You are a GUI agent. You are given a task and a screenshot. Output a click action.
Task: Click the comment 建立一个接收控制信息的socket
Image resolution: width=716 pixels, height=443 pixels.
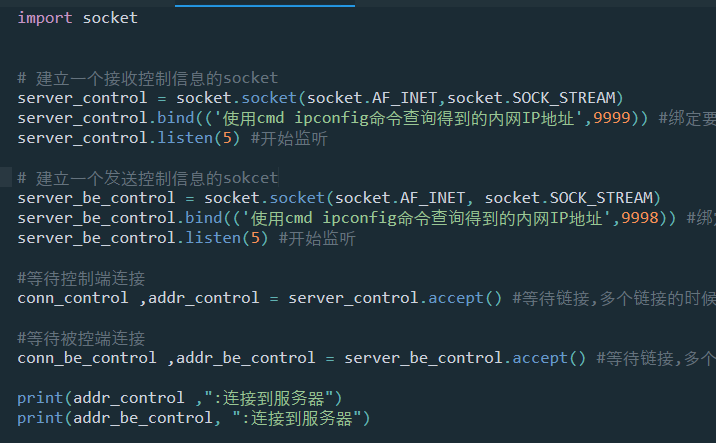coord(147,78)
